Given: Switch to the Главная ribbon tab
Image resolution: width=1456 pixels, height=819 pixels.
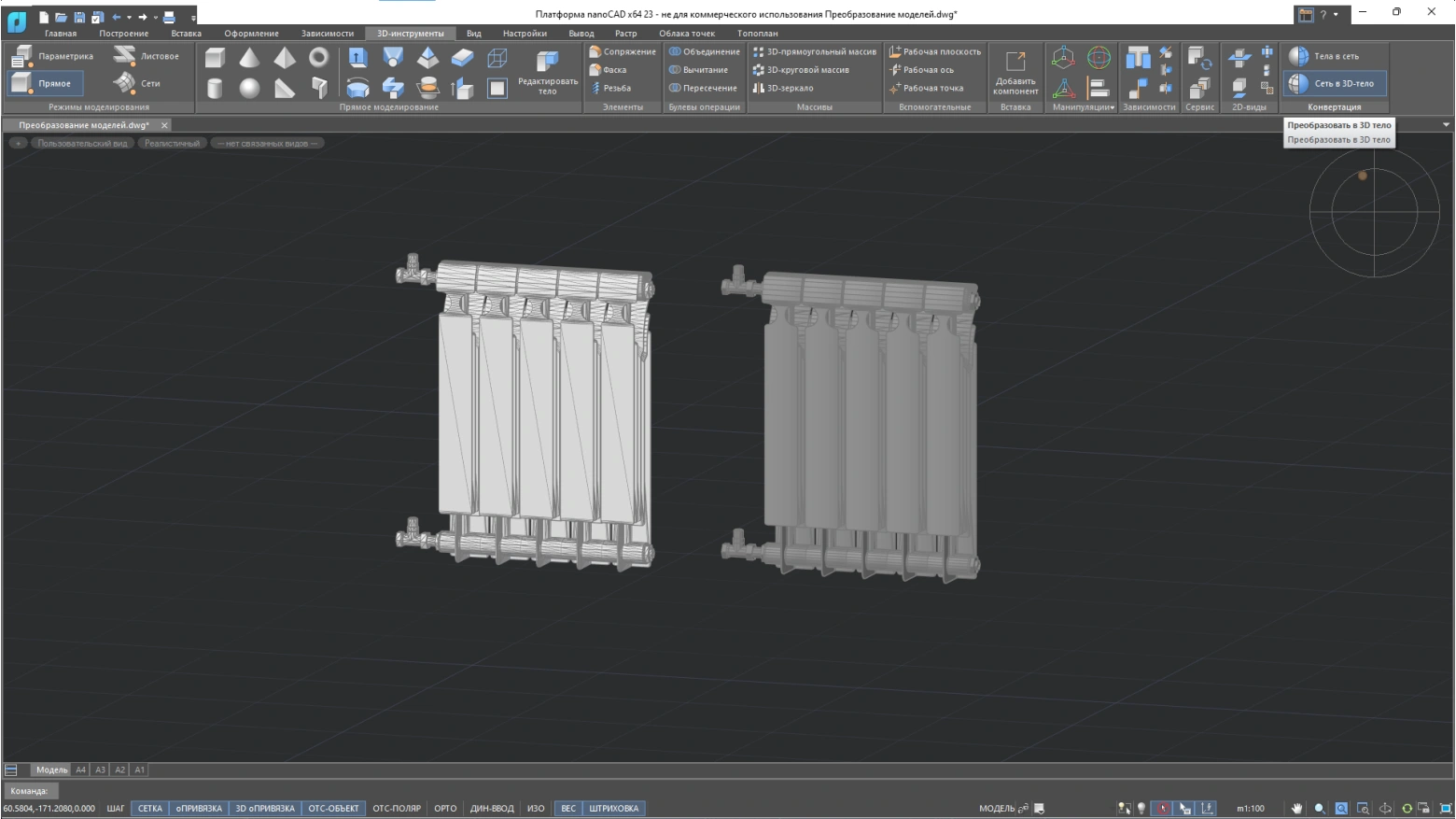Looking at the screenshot, I should tap(61, 34).
